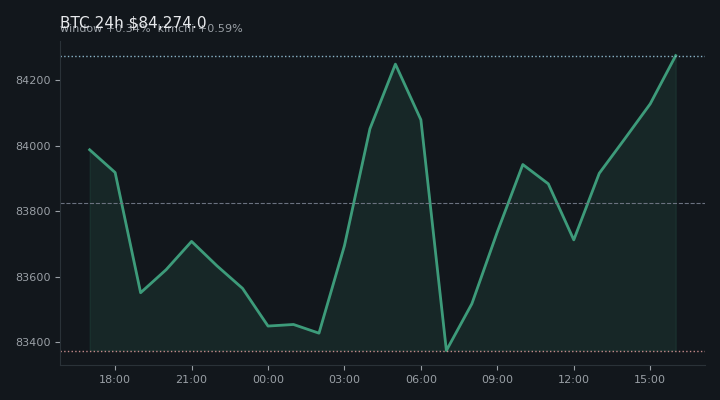Click the 09:00 time axis label
The height and width of the screenshot is (400, 720).
click(497, 379)
